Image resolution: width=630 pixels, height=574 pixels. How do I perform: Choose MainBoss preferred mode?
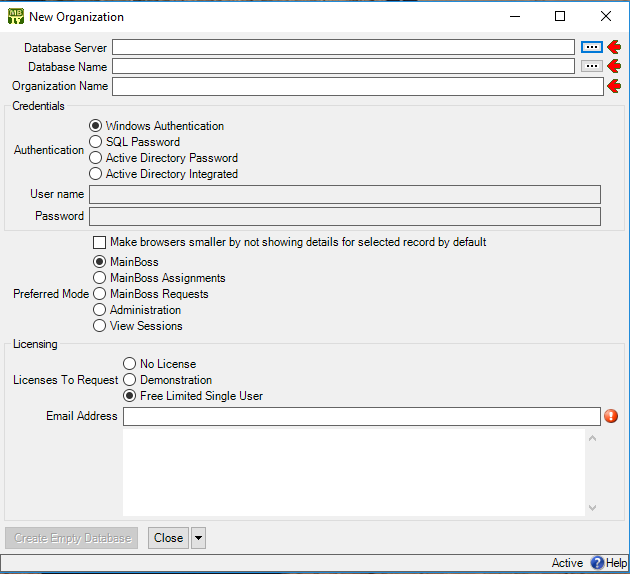pyautogui.click(x=126, y=262)
